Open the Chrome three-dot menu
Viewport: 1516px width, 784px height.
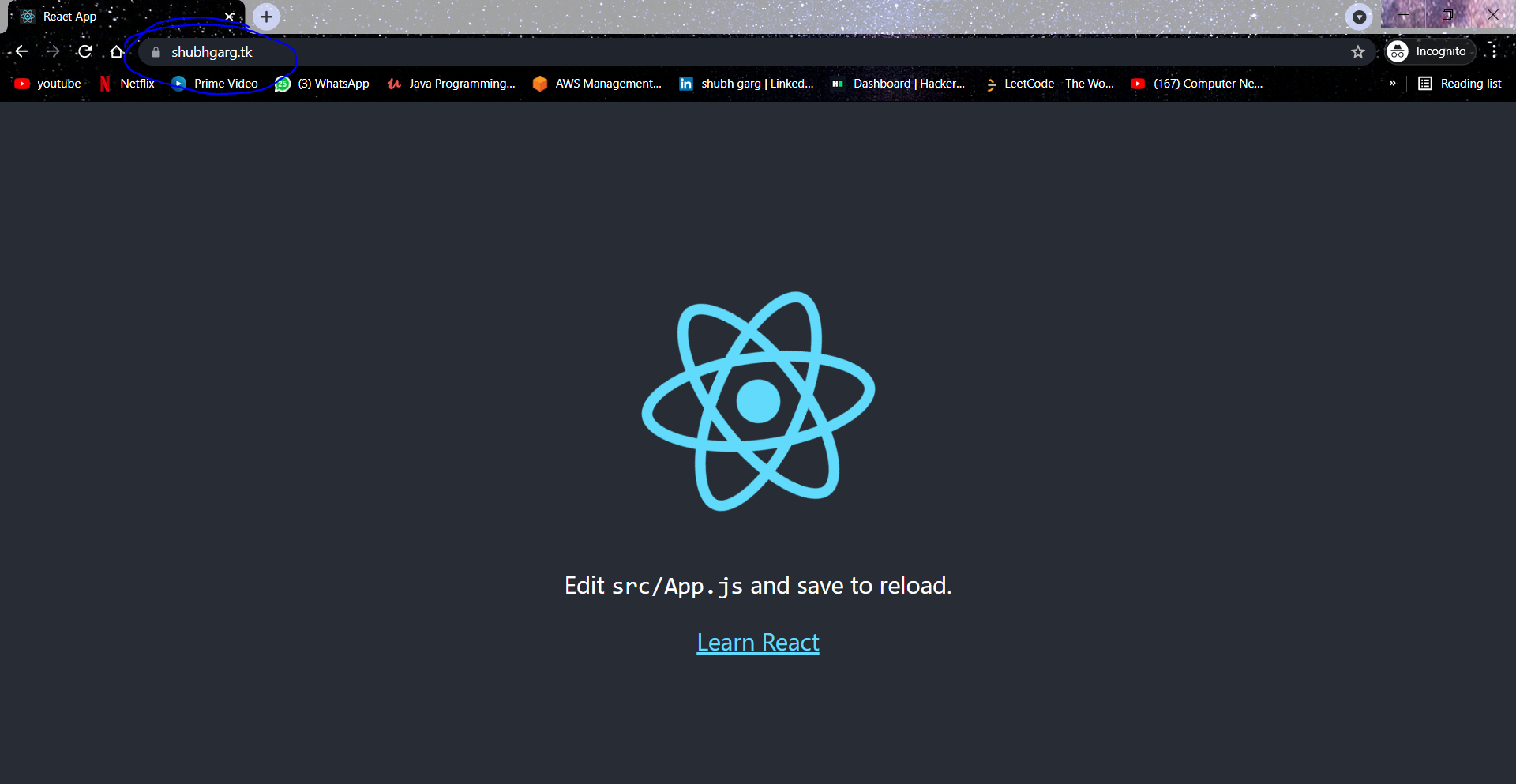point(1494,51)
